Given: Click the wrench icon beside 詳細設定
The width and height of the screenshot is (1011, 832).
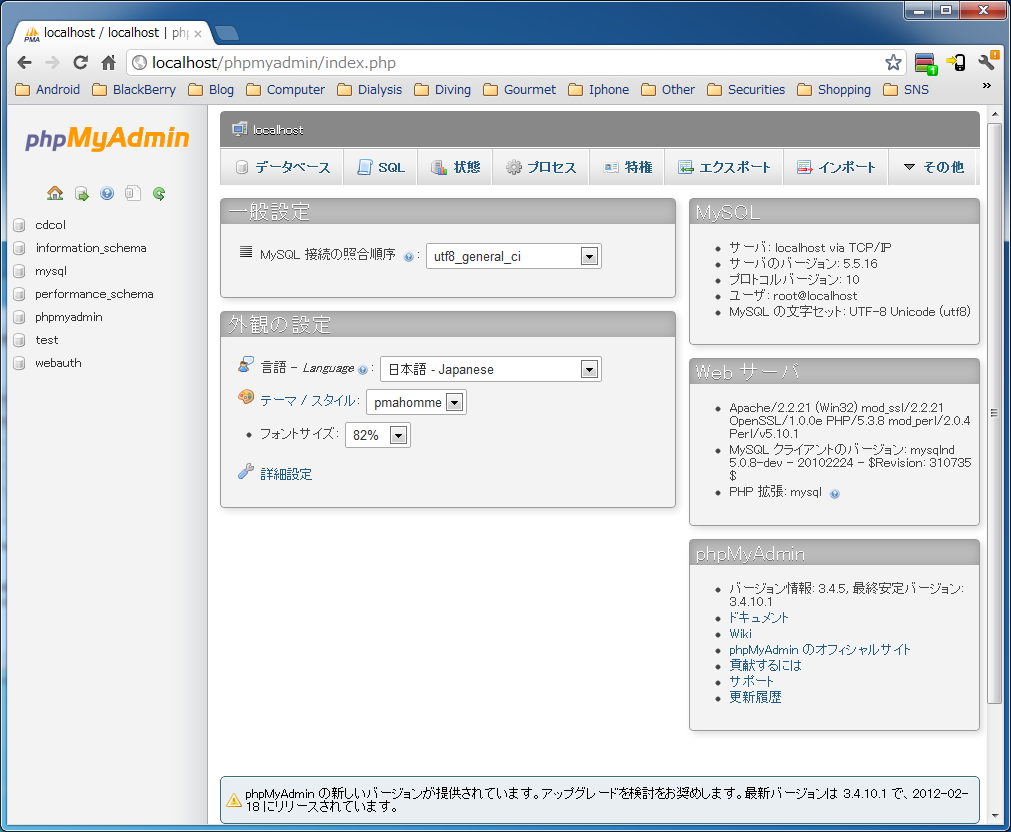Looking at the screenshot, I should click(x=246, y=471).
